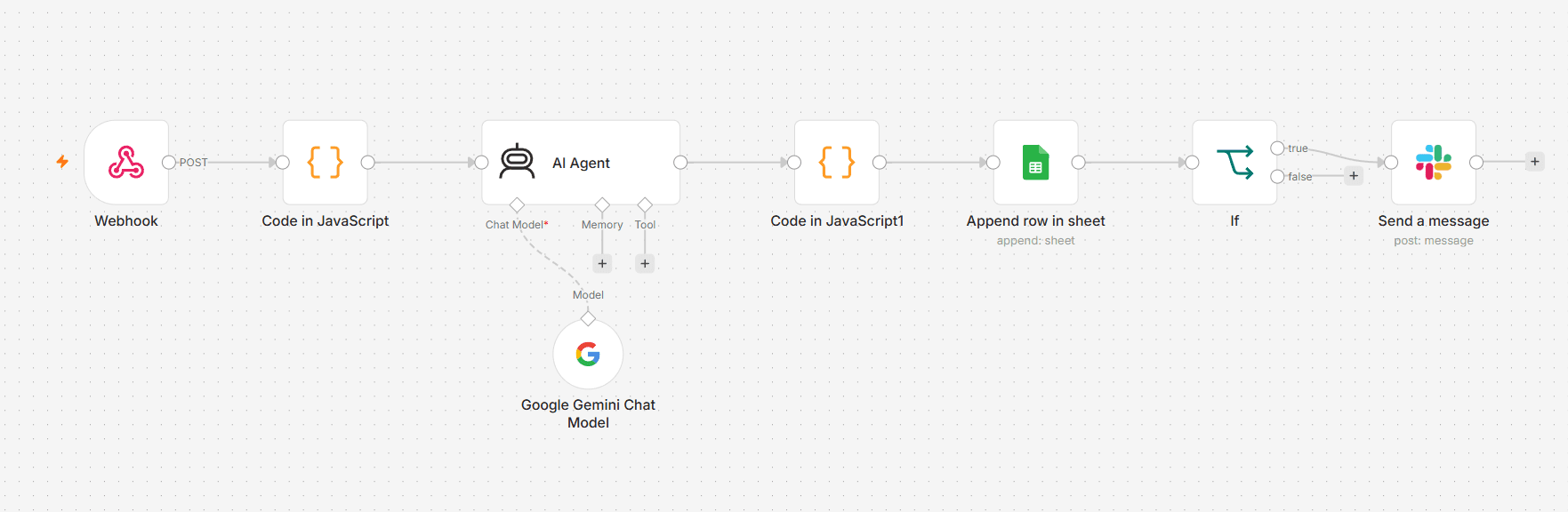Click Gemini Model diamond connector

pyautogui.click(x=588, y=318)
